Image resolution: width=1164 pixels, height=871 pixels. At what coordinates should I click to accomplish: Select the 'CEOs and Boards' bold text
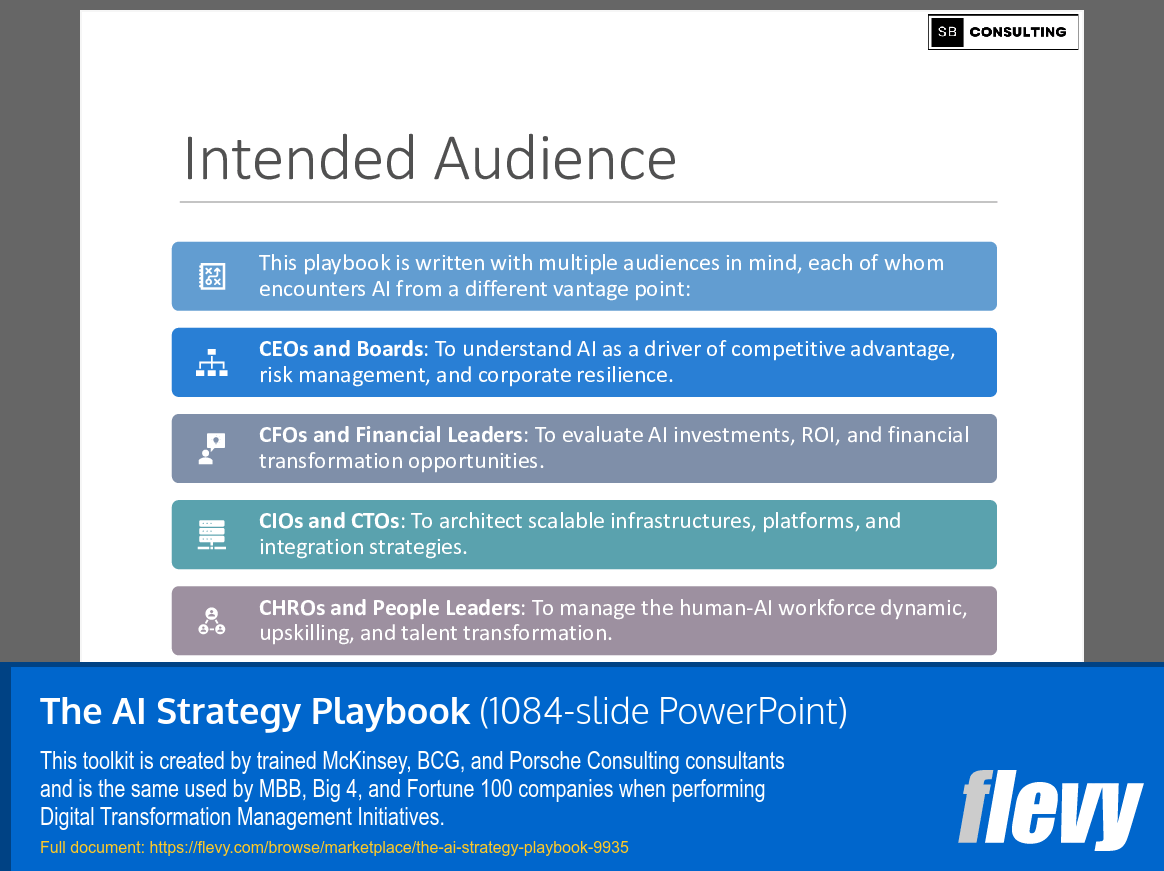point(341,349)
